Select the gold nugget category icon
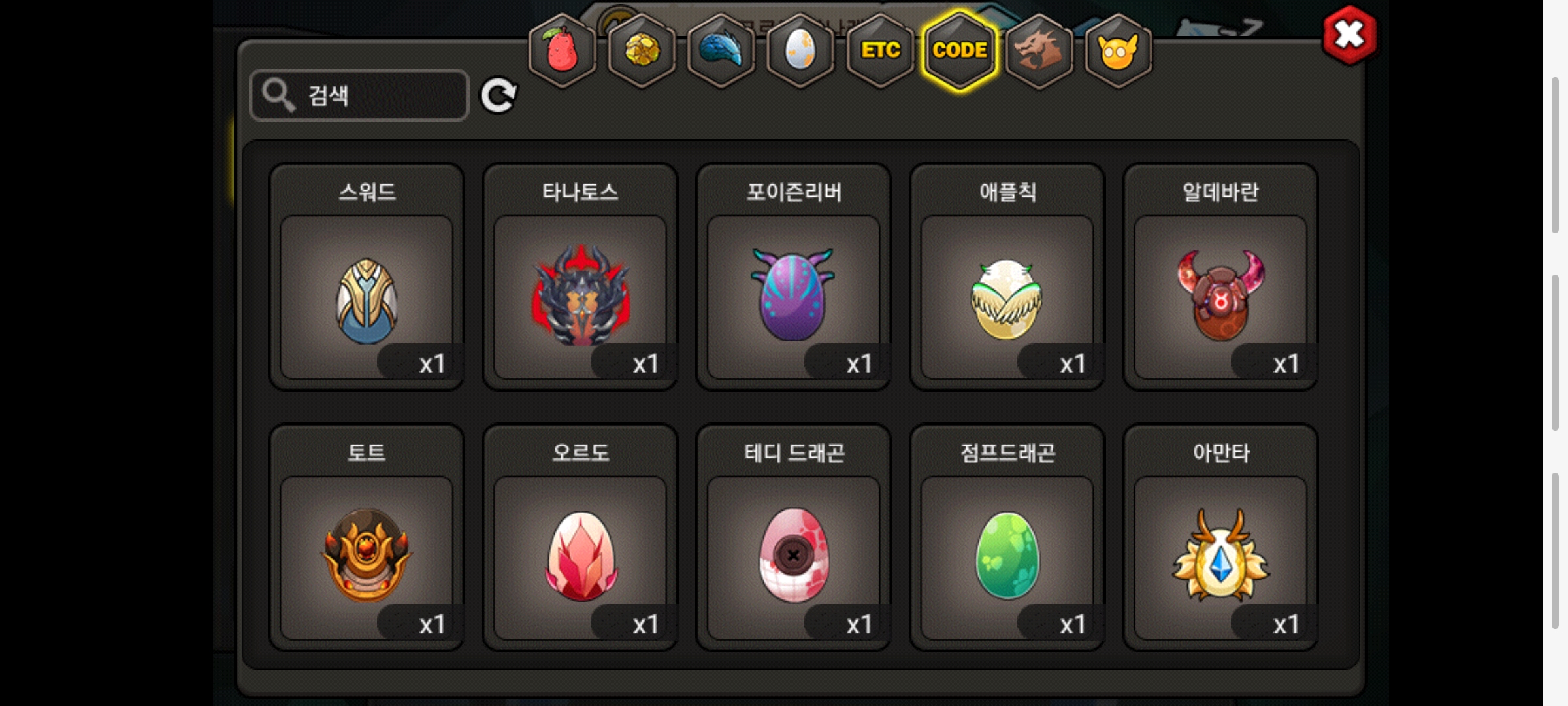 tap(642, 50)
